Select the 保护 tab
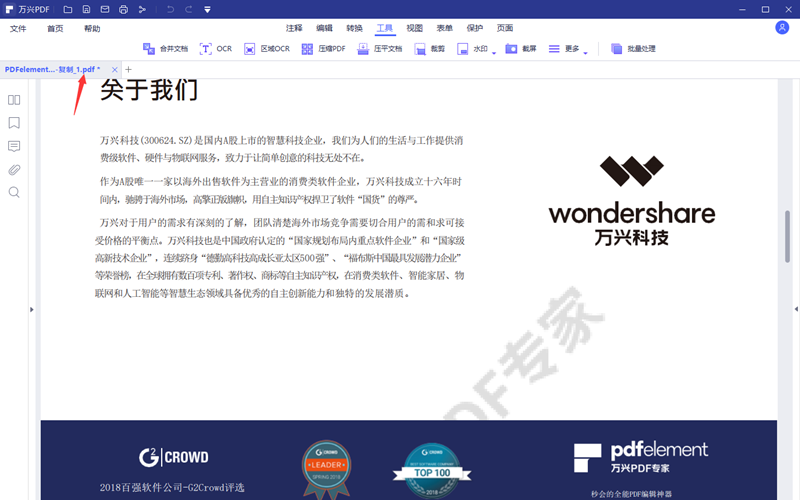 [x=474, y=28]
